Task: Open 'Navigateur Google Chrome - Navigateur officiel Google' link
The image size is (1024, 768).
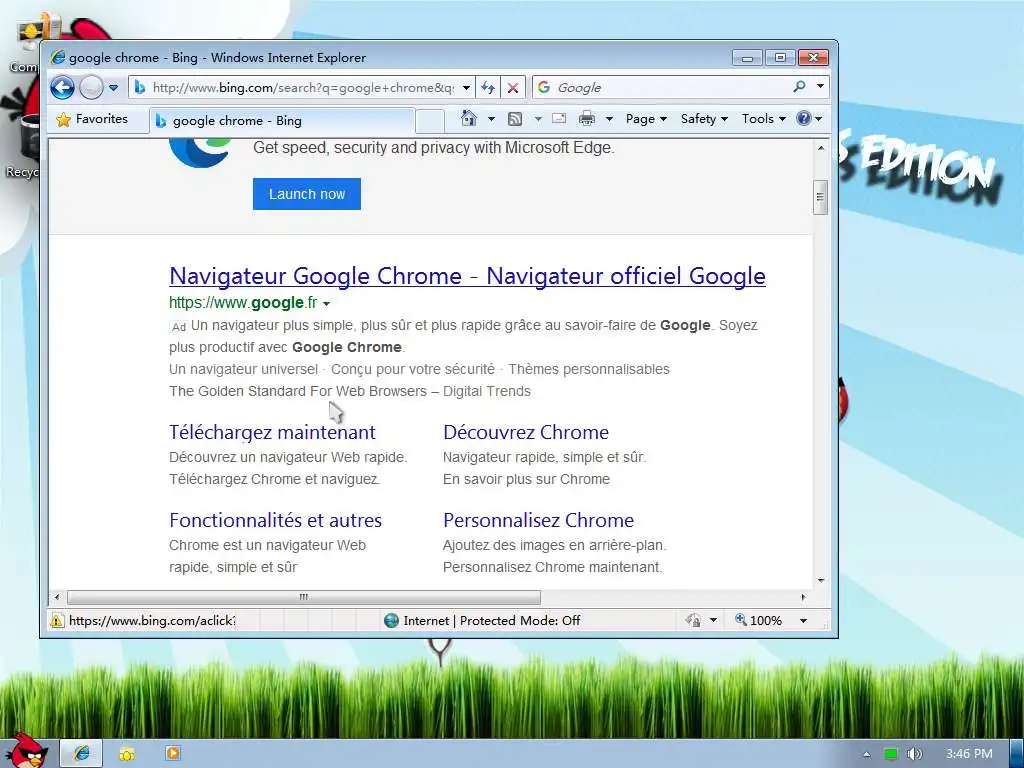Action: 468,276
